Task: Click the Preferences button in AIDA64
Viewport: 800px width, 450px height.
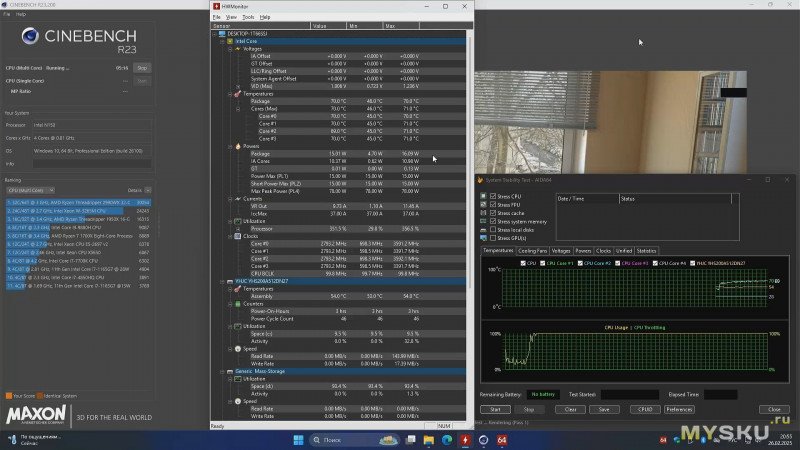Action: [679, 409]
